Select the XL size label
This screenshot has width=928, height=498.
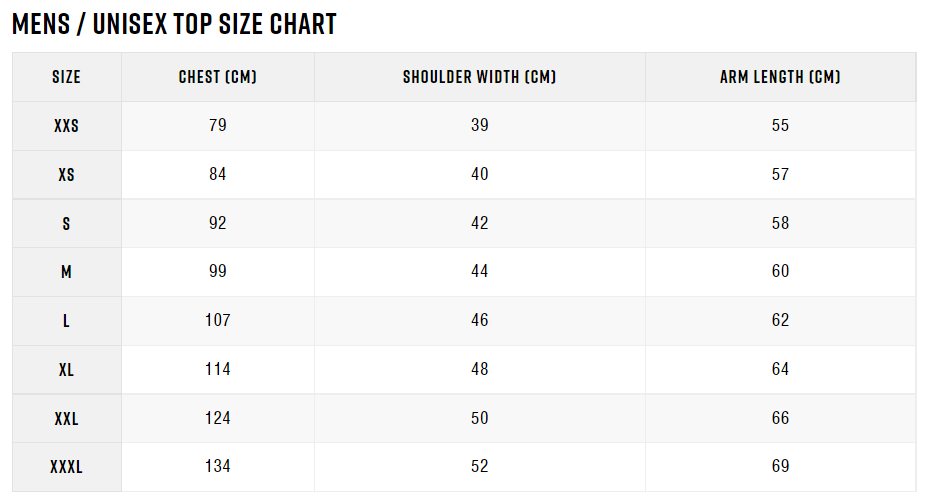point(66,370)
